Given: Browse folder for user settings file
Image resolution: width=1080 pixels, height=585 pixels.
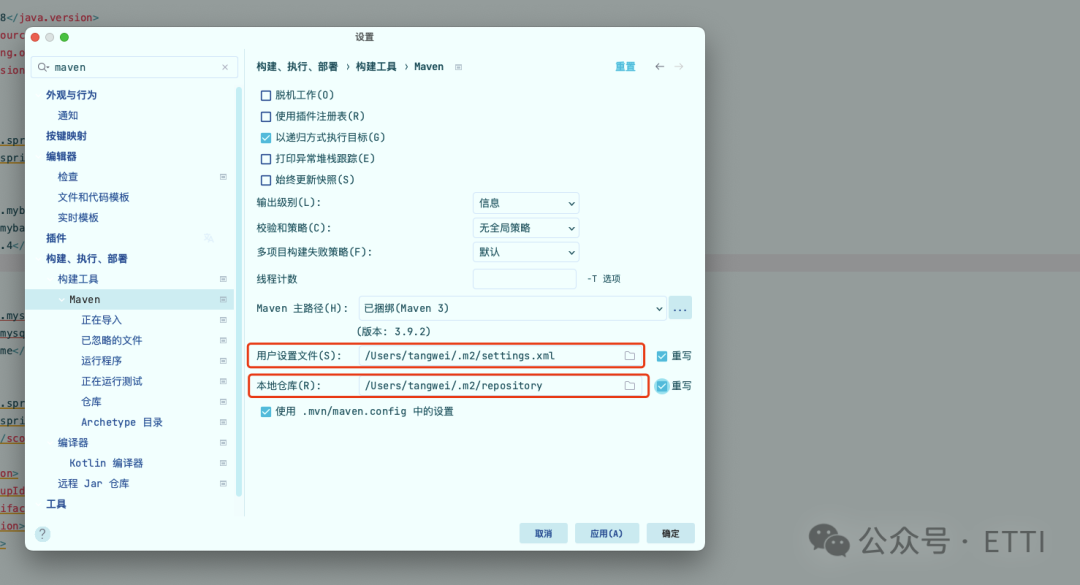Looking at the screenshot, I should click(x=630, y=356).
